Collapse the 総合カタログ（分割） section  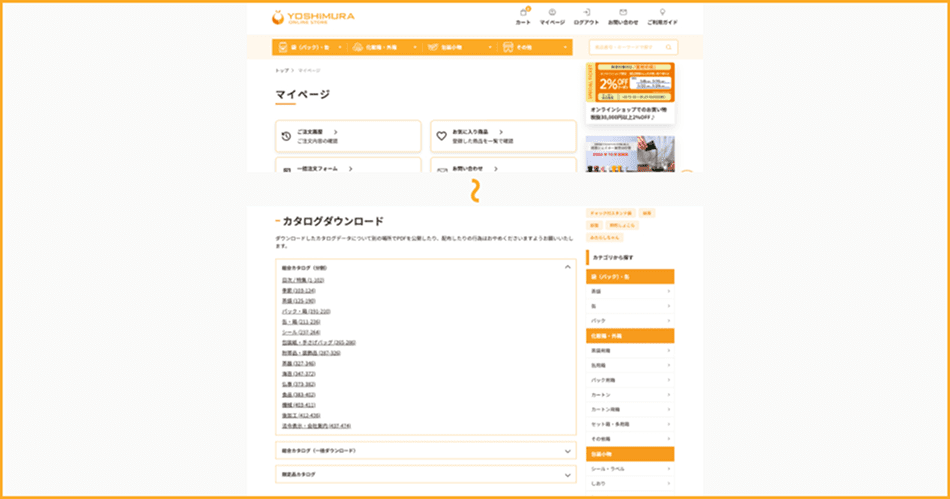click(568, 268)
